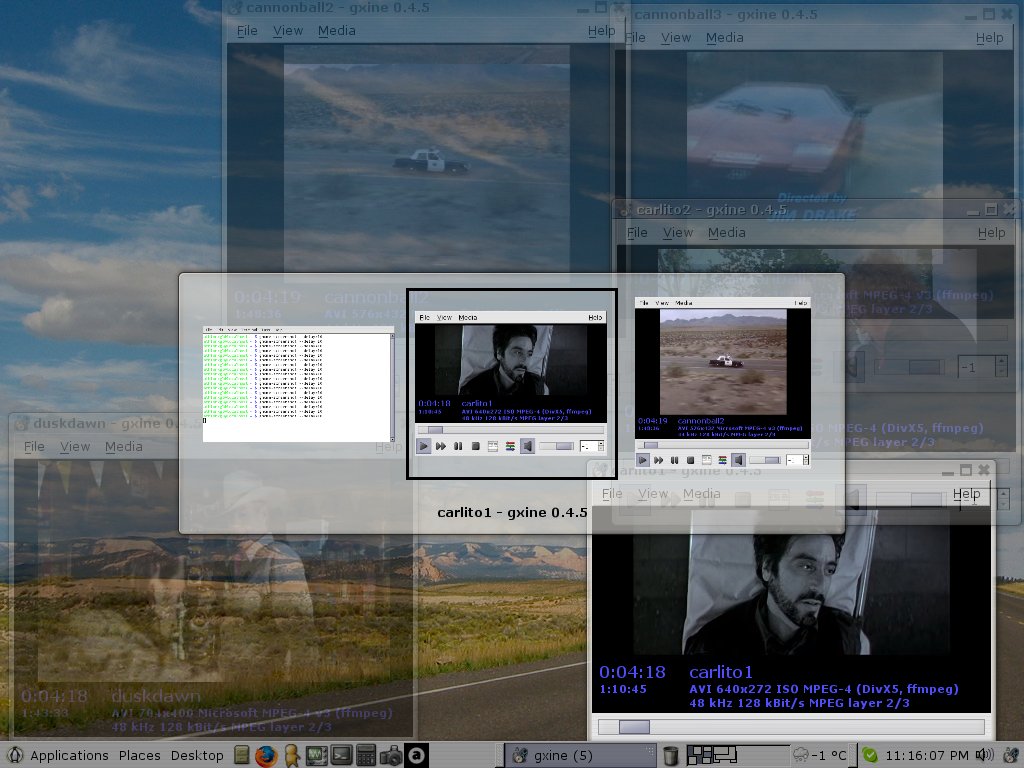Viewport: 1024px width, 768px height.
Task: Open Media menu in duskdawn window
Action: point(124,447)
